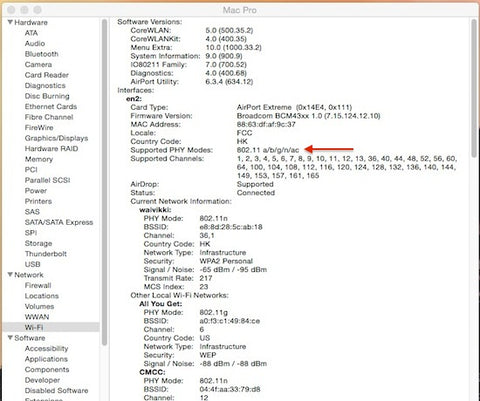
Task: Select Audio in the sidebar
Action: click(x=35, y=44)
